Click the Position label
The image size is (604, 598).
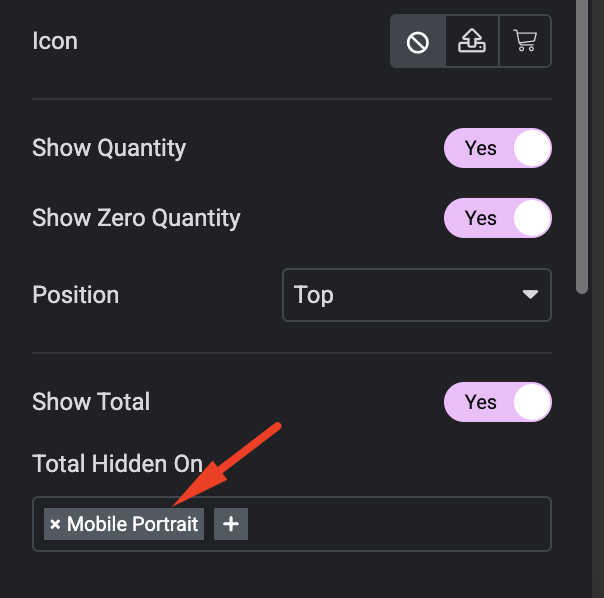[x=76, y=295]
